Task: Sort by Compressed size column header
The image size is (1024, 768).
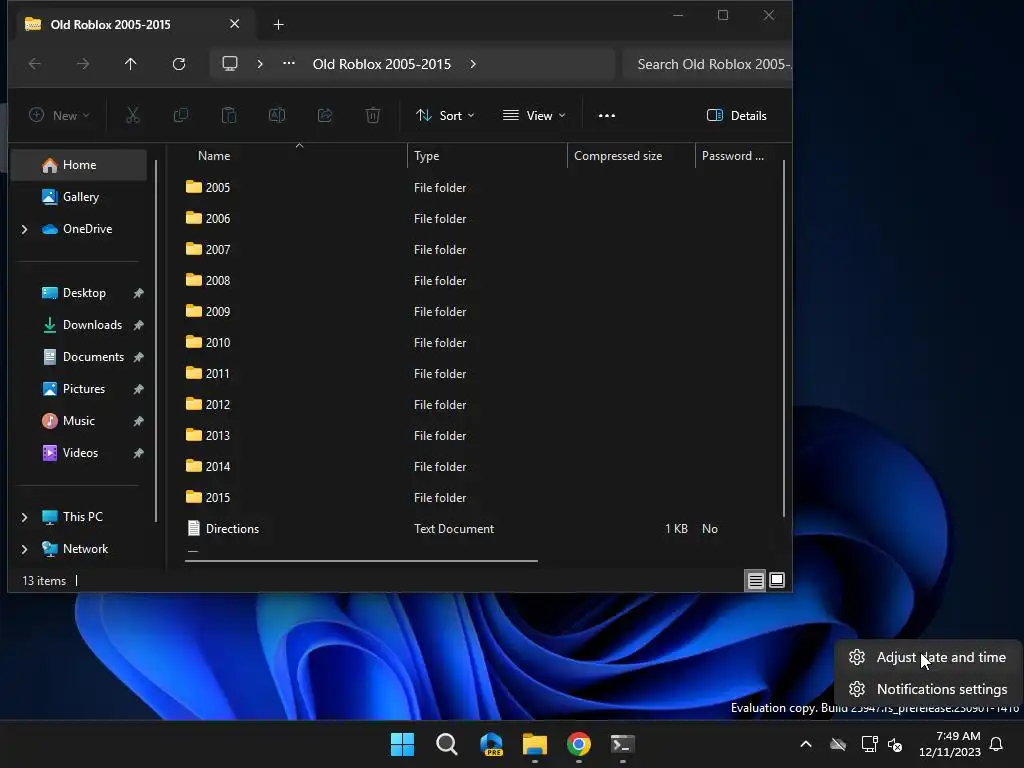Action: coord(631,156)
